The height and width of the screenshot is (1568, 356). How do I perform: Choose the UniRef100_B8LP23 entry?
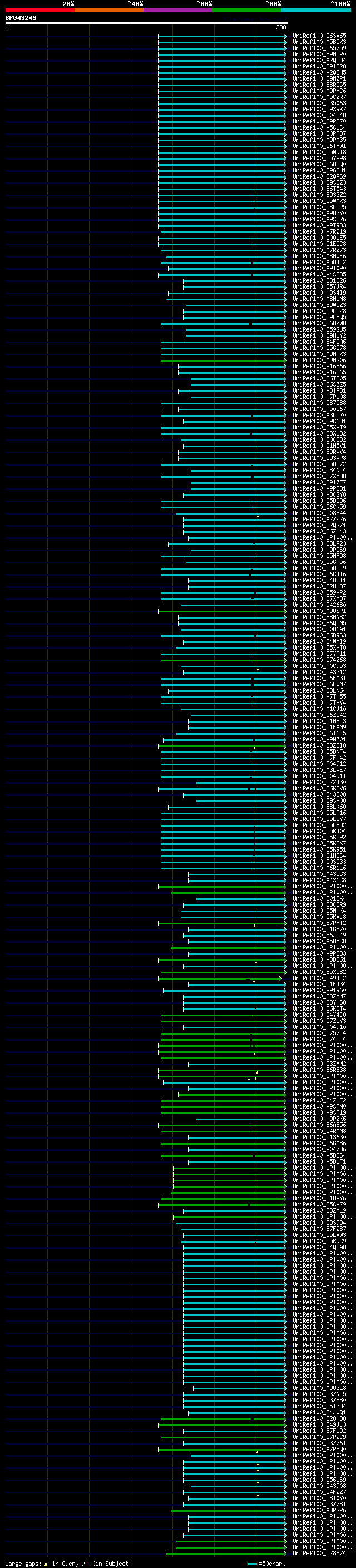tap(319, 543)
